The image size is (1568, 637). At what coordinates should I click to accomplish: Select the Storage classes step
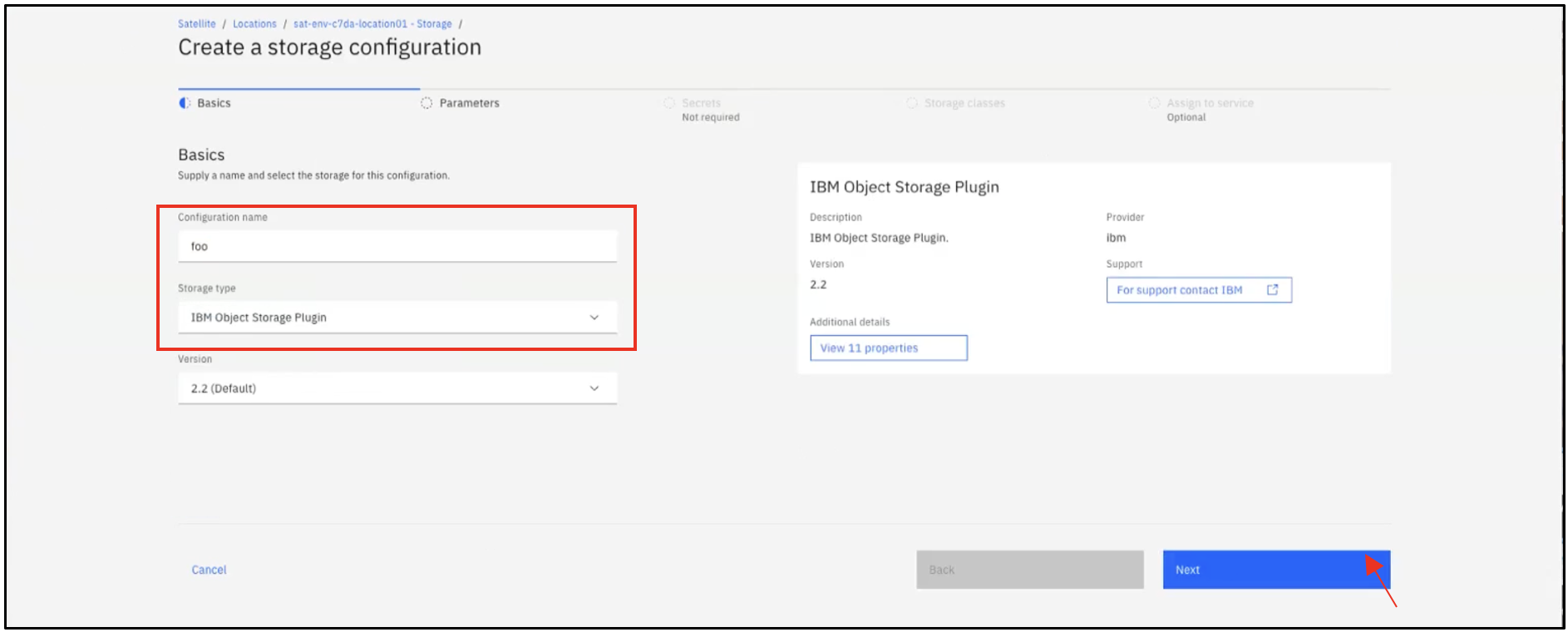pos(964,103)
